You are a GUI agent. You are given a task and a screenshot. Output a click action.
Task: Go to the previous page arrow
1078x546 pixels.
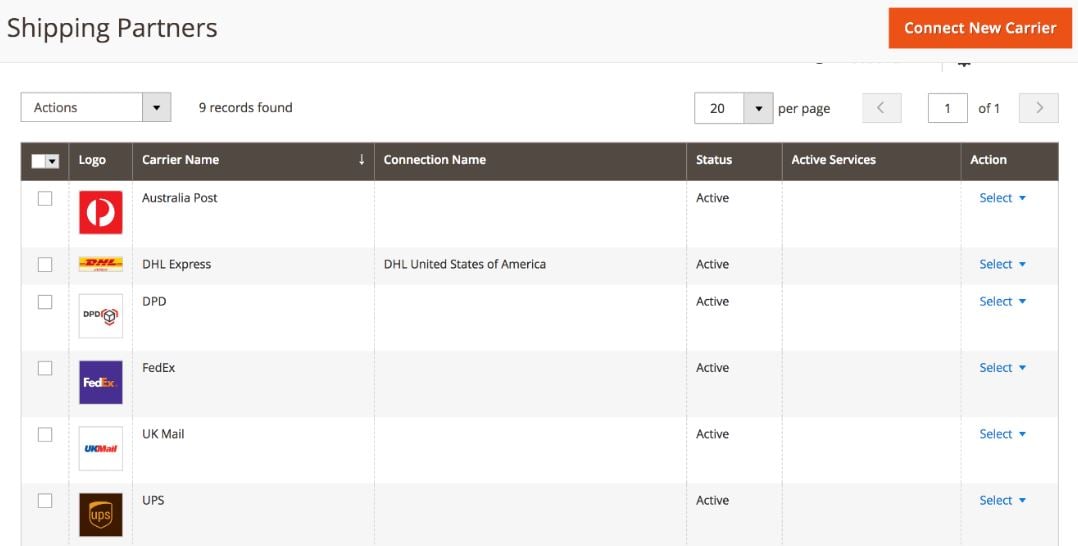[881, 108]
